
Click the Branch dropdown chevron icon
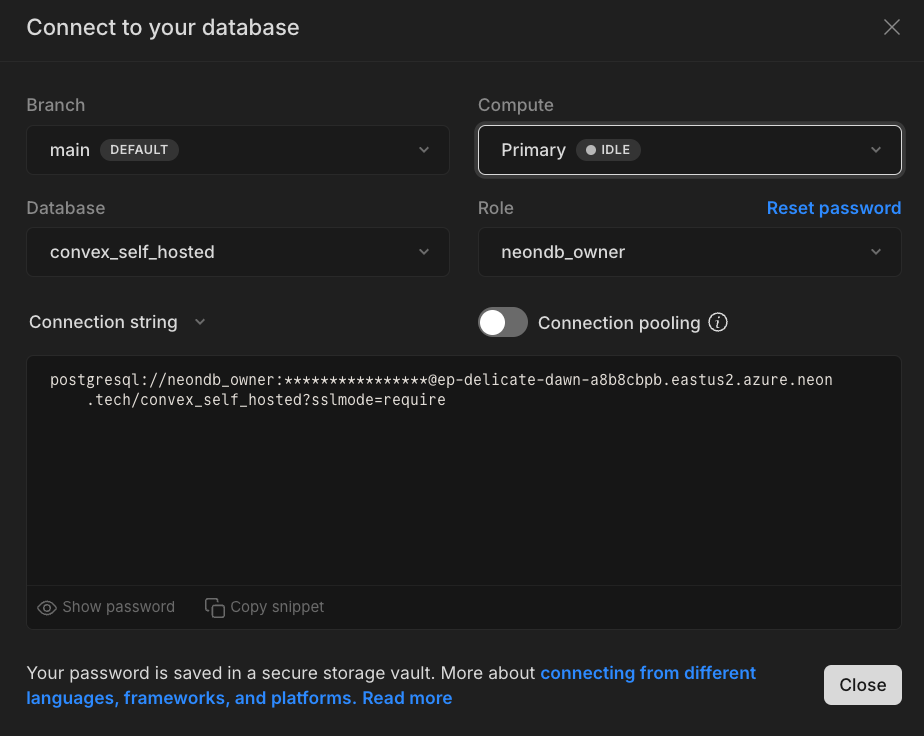tap(424, 149)
